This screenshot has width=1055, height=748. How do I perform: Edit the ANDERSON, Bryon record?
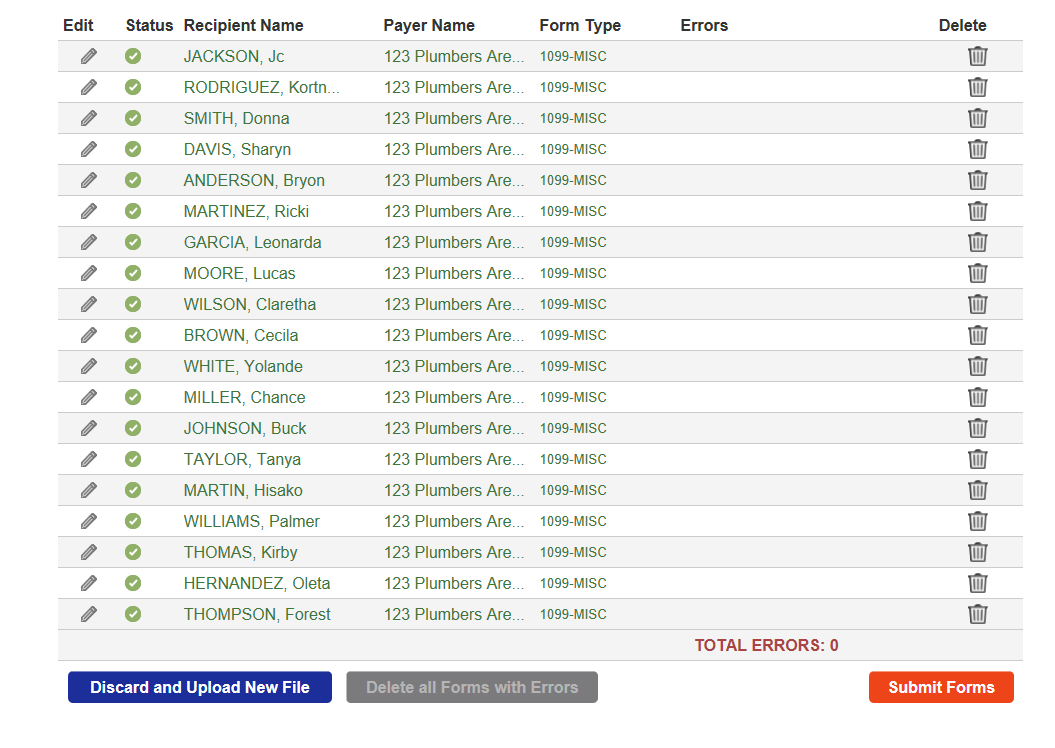tap(89, 180)
